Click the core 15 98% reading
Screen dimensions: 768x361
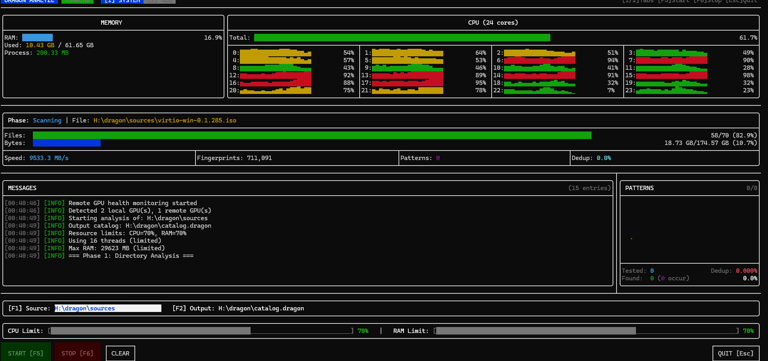pyautogui.click(x=748, y=75)
